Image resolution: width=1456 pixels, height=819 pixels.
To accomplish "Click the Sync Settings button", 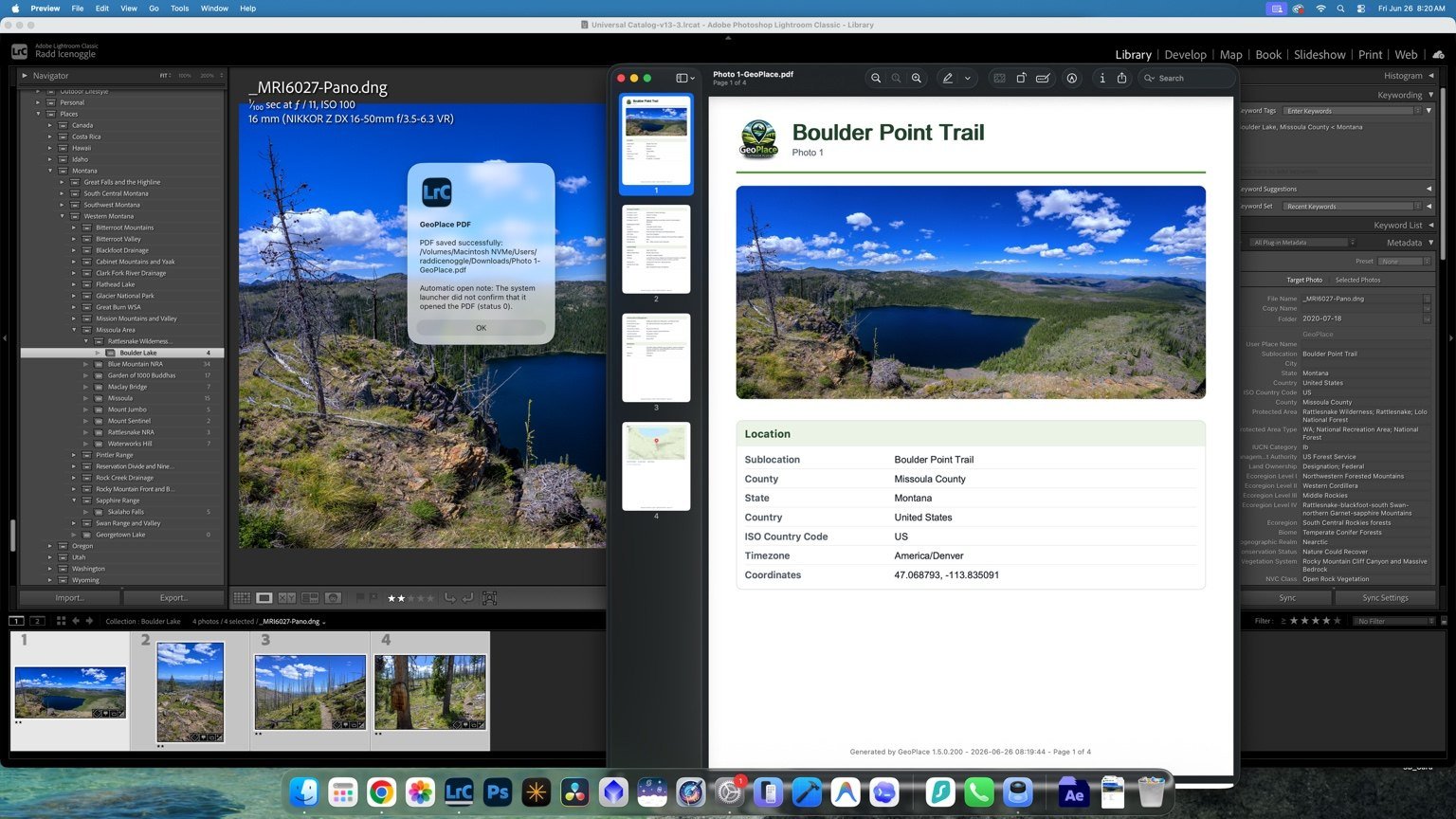I will (x=1385, y=598).
